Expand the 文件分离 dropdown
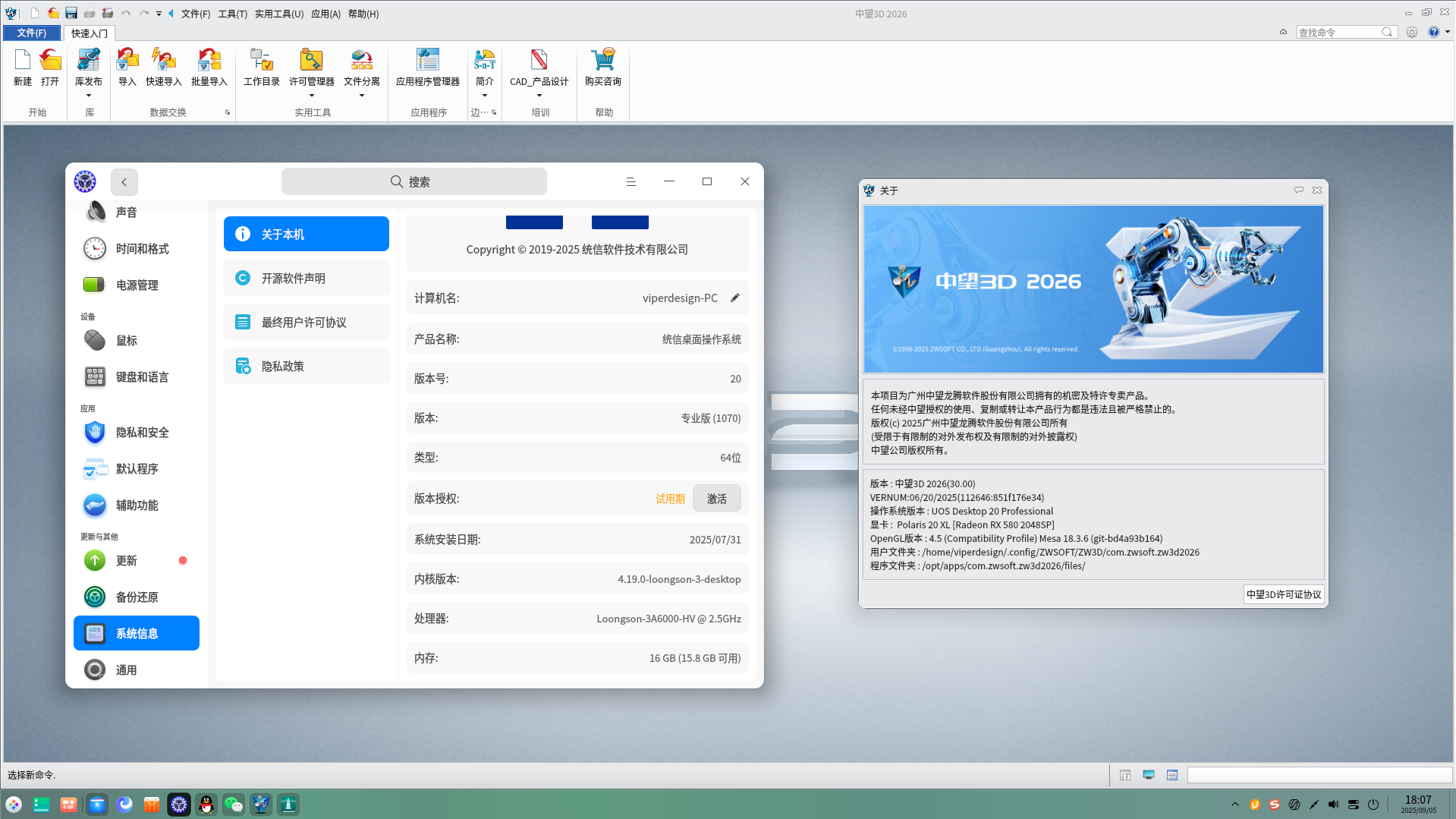 pyautogui.click(x=362, y=96)
